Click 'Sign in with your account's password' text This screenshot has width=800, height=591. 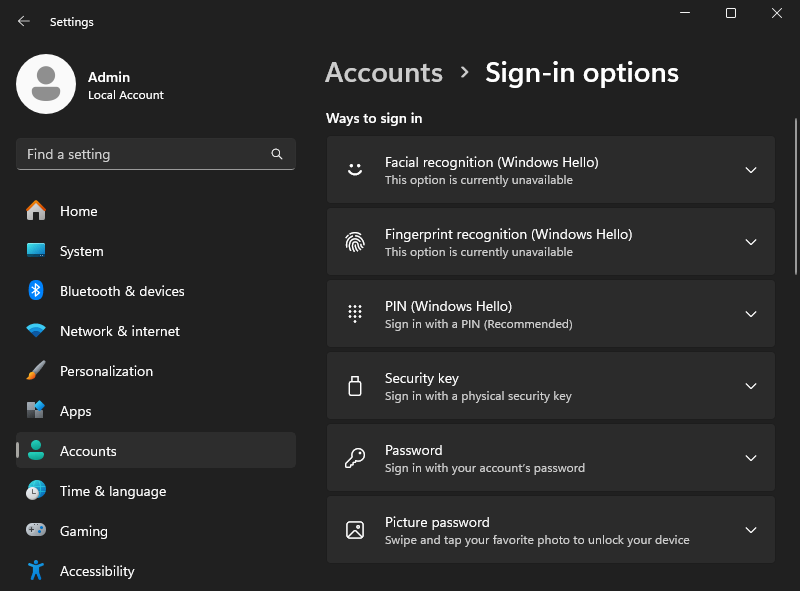pos(485,468)
